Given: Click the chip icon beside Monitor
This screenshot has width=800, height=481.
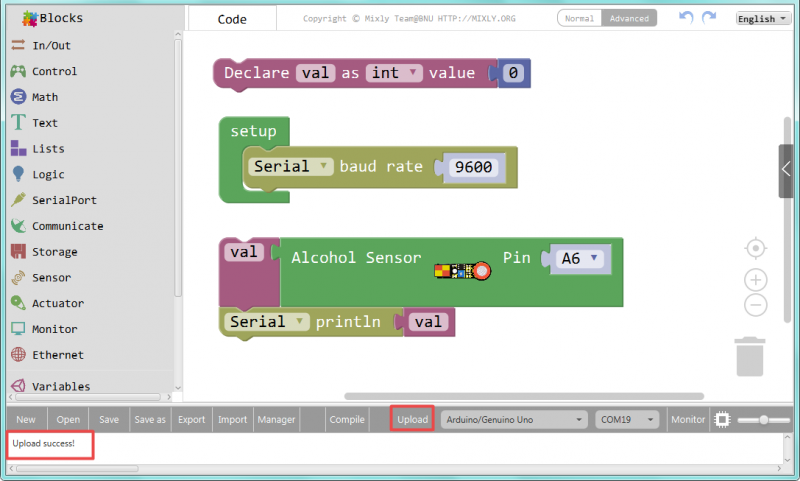Looking at the screenshot, I should [722, 420].
